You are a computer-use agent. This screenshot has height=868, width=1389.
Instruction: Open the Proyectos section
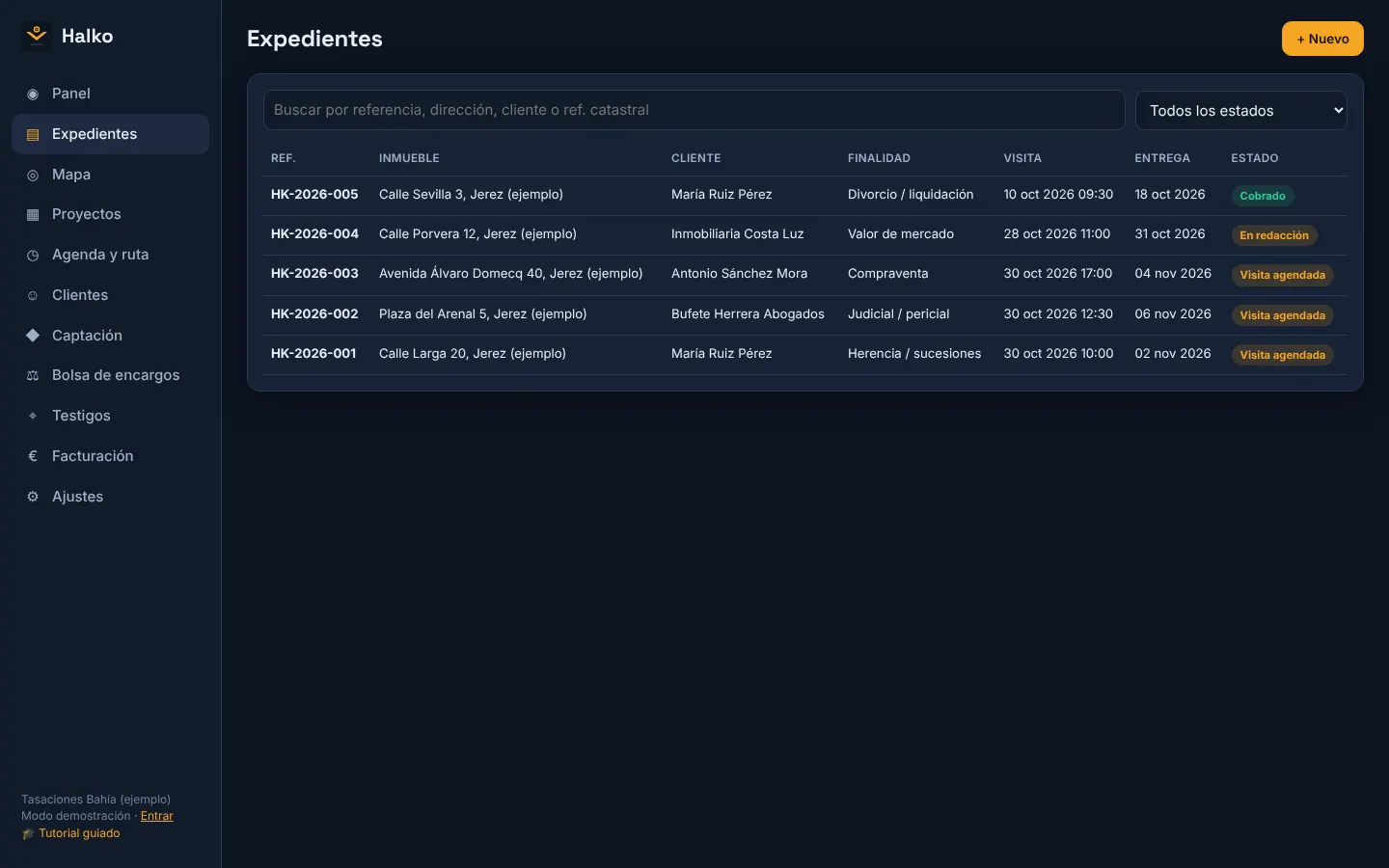coord(110,214)
